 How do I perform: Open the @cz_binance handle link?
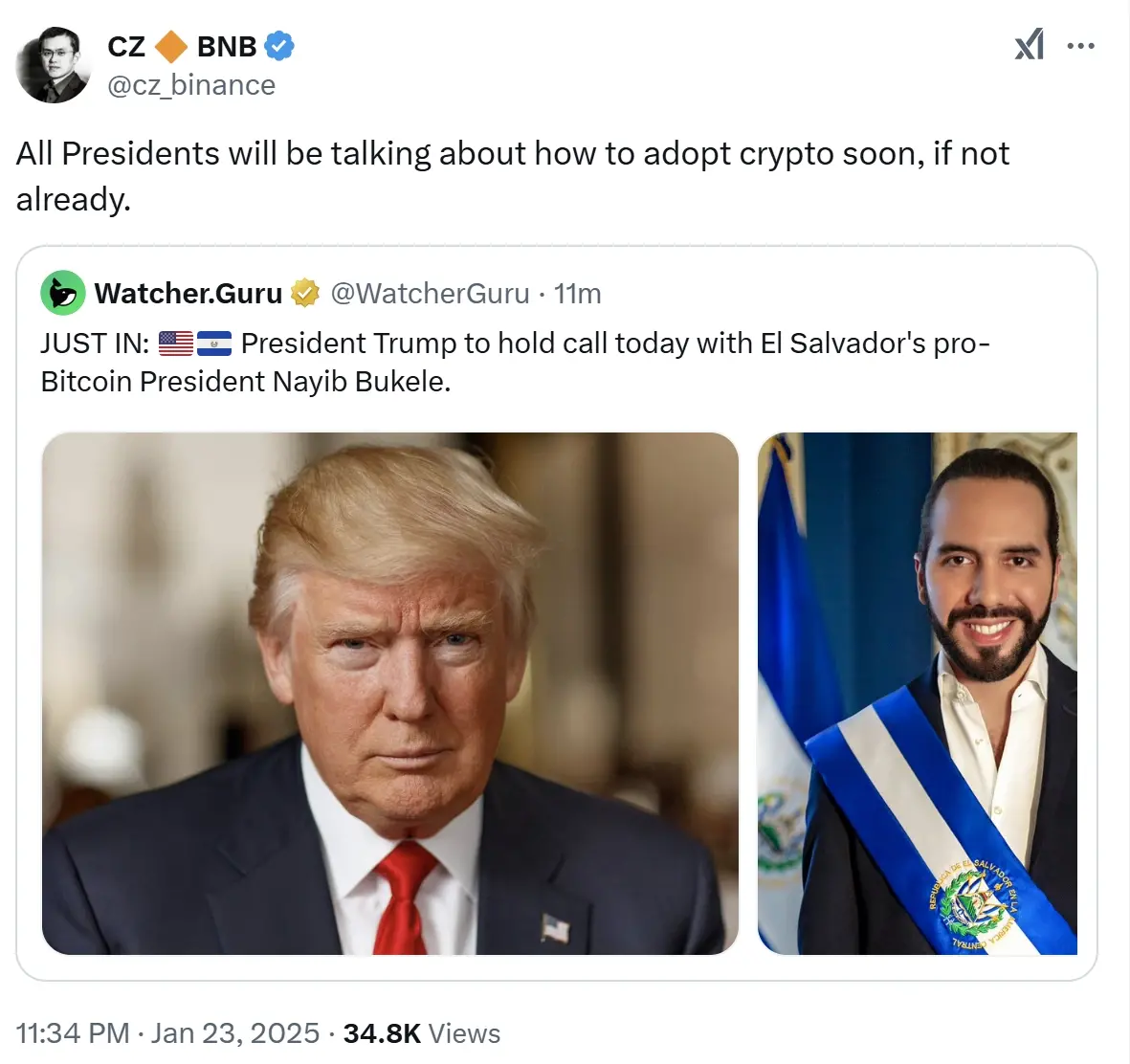(191, 85)
